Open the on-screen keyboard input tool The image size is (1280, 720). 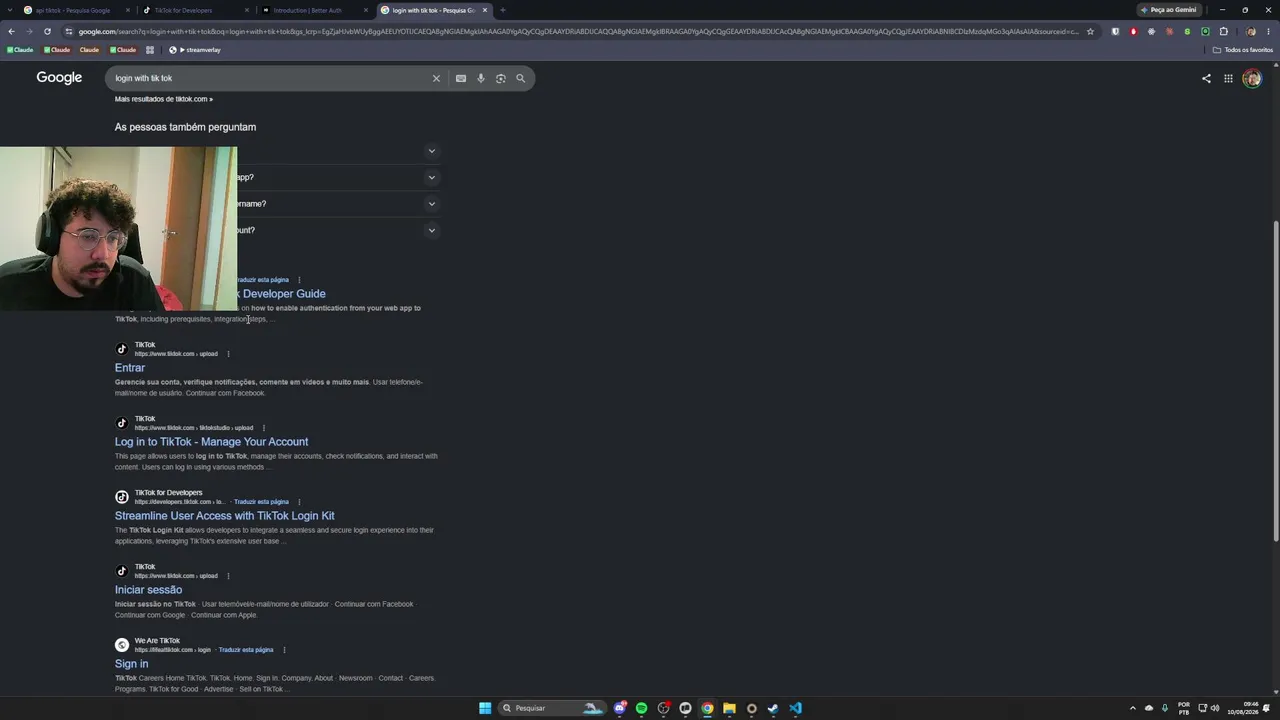[461, 78]
